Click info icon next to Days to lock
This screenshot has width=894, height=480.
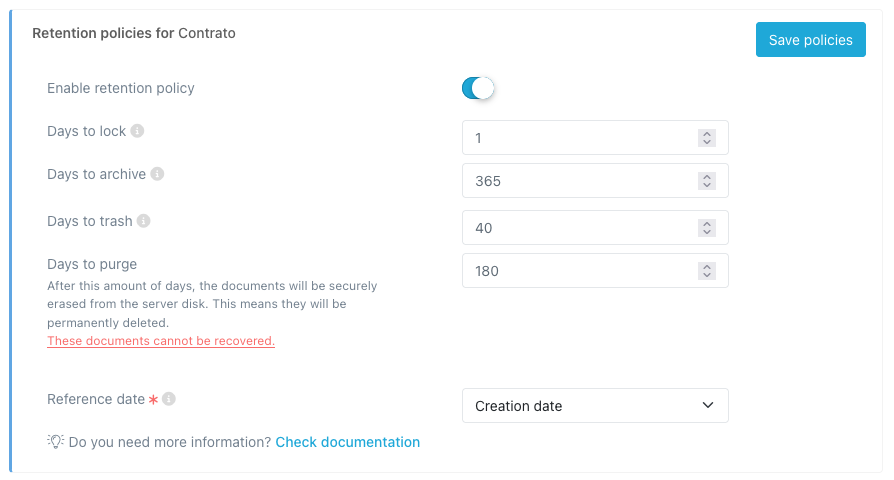[138, 131]
